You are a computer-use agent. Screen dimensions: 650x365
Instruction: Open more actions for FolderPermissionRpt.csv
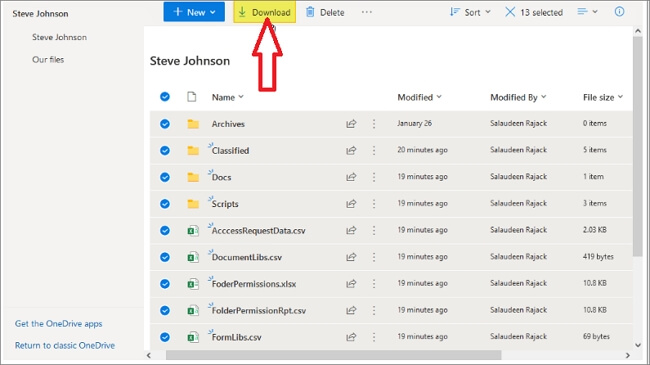pyautogui.click(x=374, y=310)
